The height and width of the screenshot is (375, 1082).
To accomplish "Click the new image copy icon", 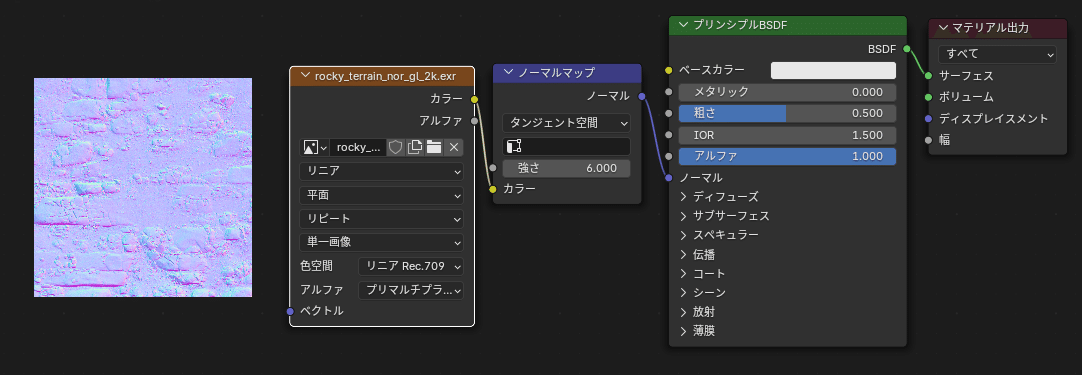I will tap(415, 147).
